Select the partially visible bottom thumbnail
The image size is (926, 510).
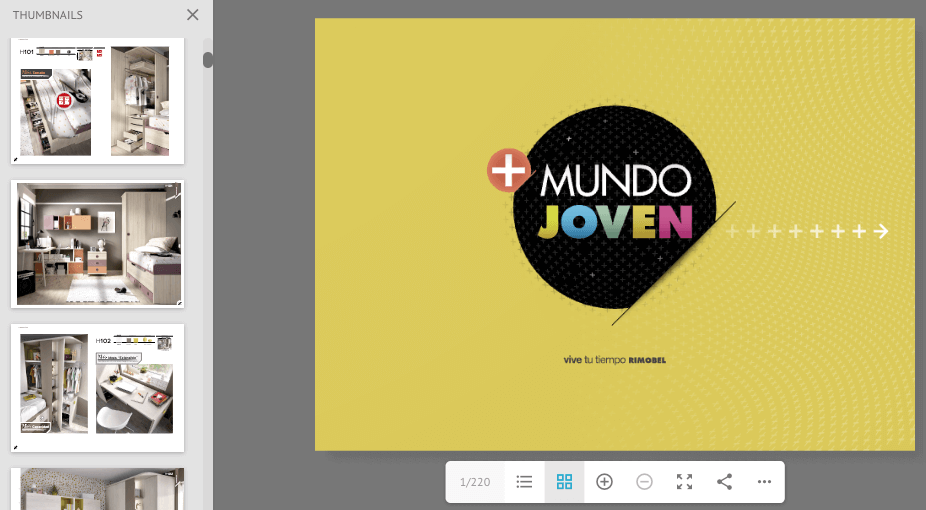point(97,488)
